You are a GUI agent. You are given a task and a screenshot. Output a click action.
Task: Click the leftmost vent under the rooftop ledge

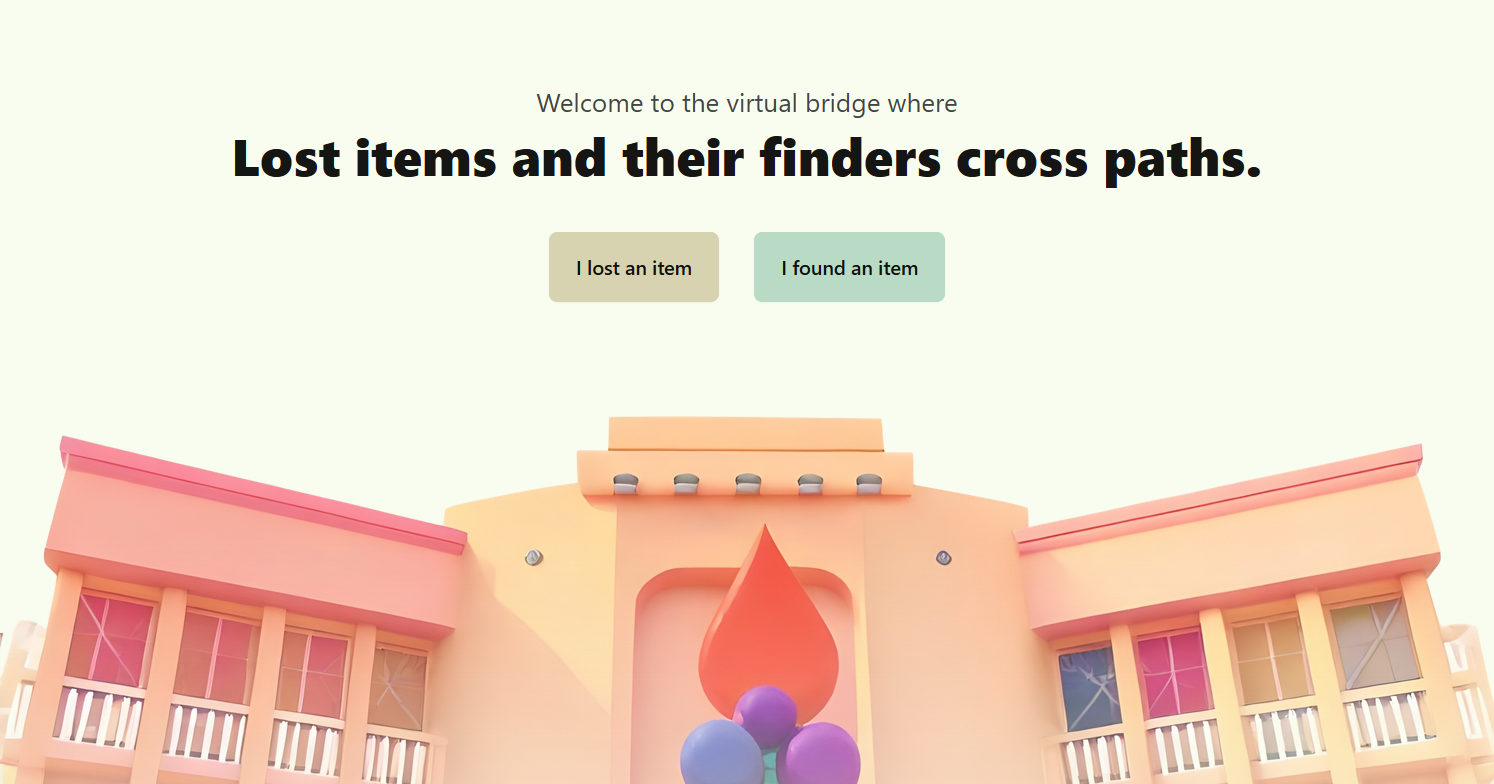626,484
